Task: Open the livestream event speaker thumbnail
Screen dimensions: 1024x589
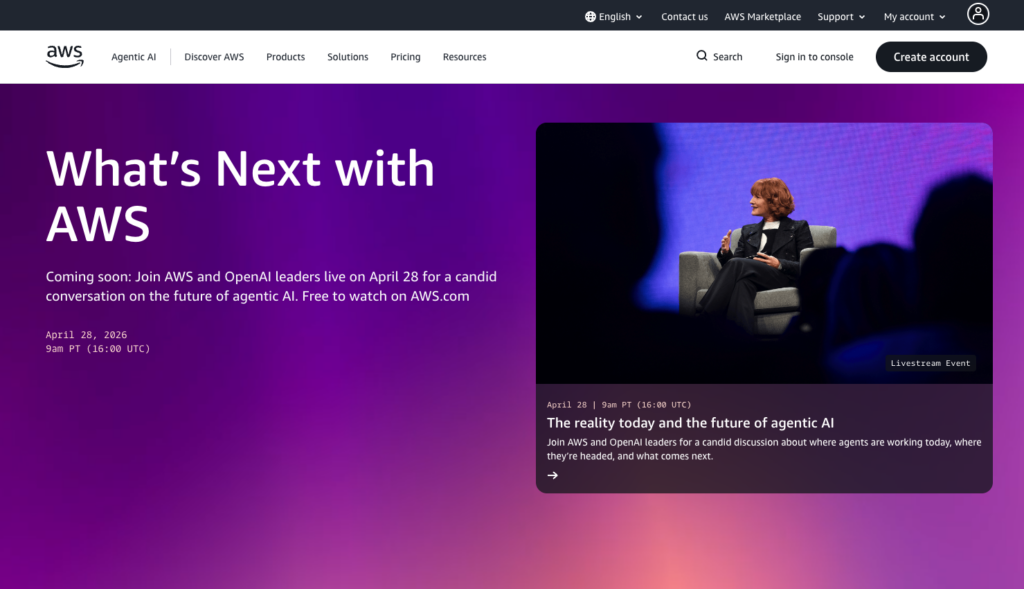Action: pyautogui.click(x=764, y=253)
